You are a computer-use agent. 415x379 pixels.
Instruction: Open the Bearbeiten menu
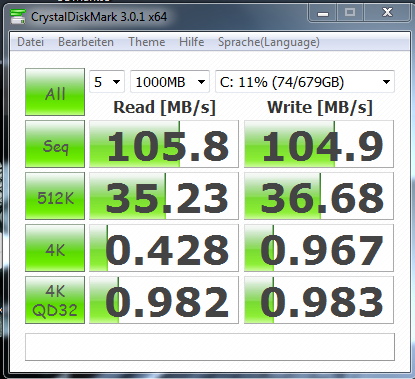86,42
